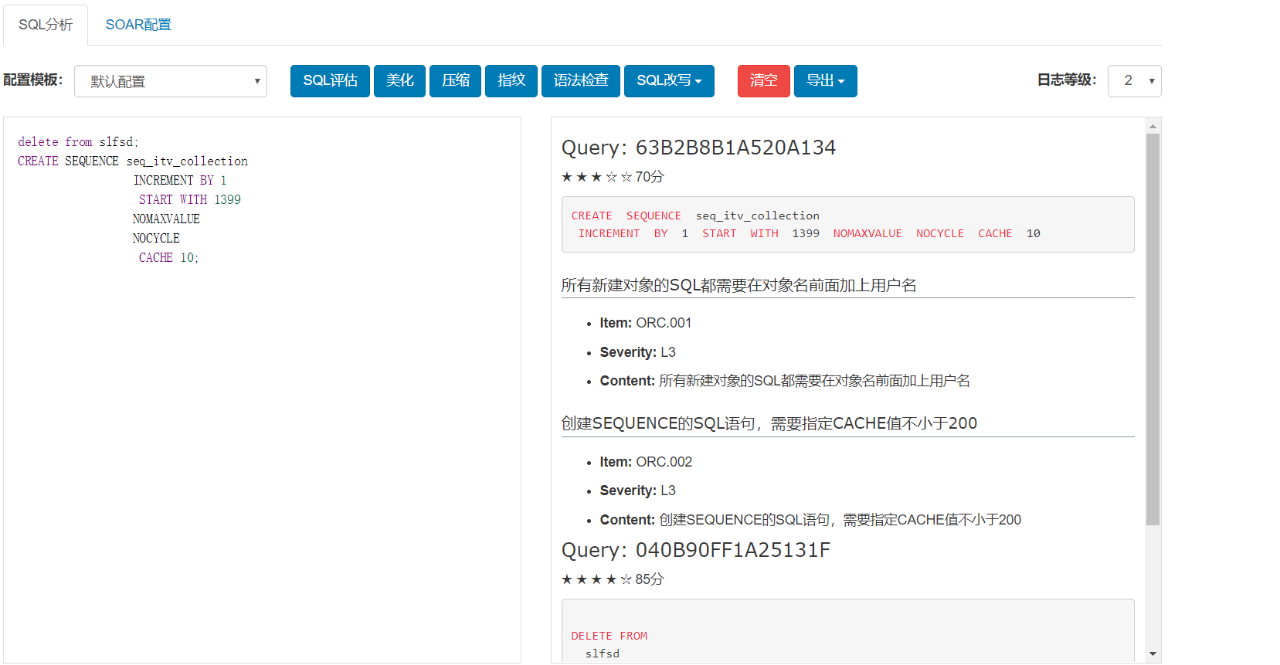Click the 70分 star rating
This screenshot has width=1280, height=665.
(612, 177)
